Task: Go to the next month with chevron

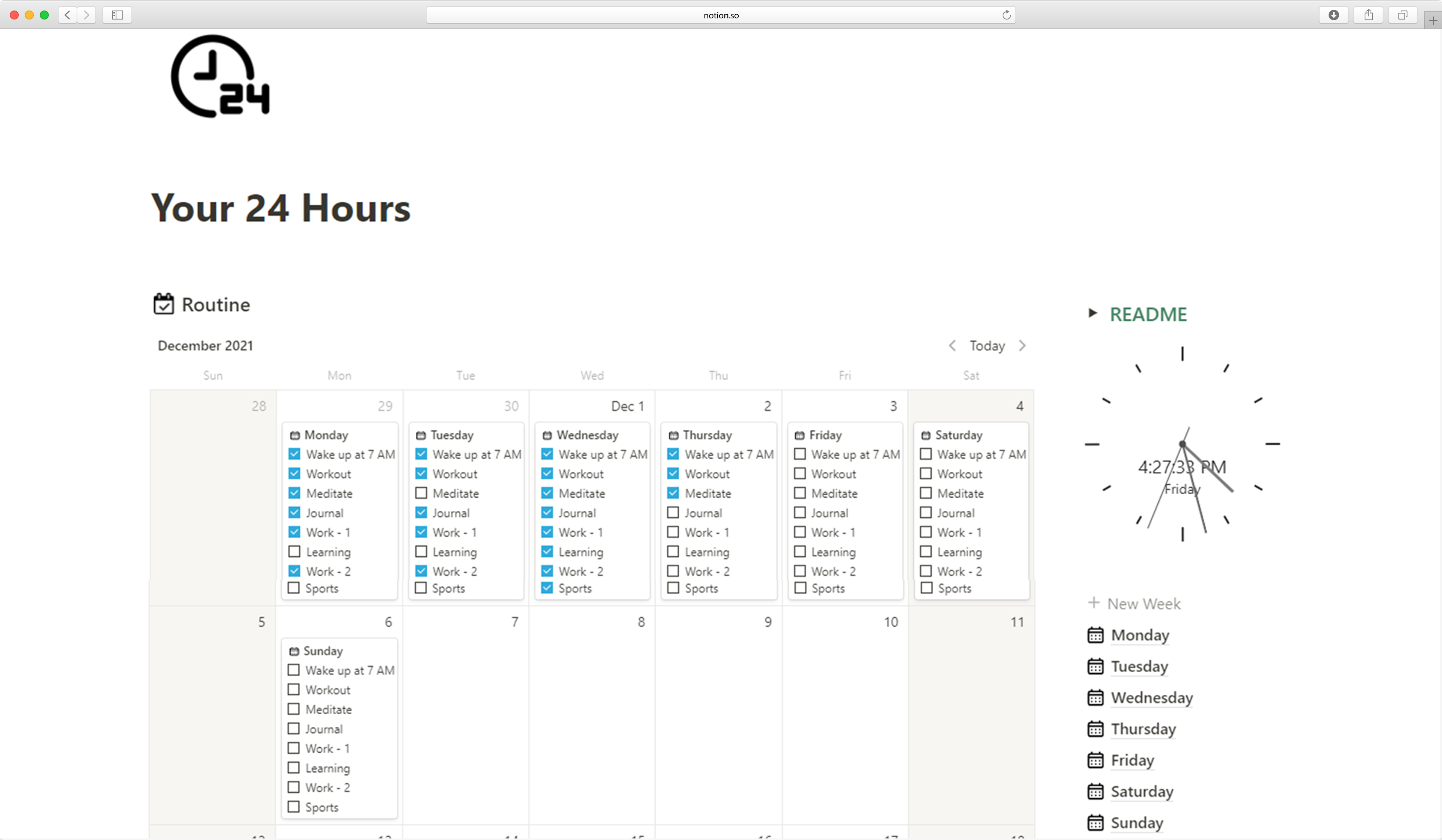Action: pos(1023,345)
